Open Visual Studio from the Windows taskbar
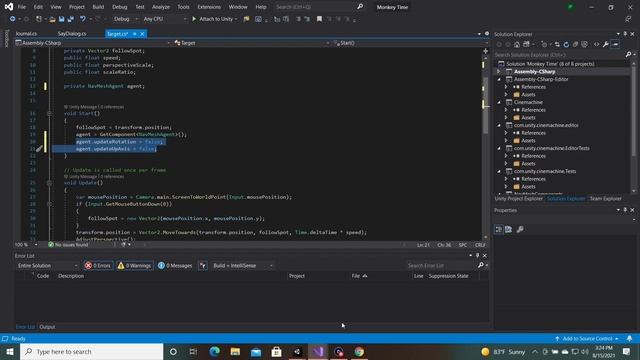 pyautogui.click(x=318, y=351)
